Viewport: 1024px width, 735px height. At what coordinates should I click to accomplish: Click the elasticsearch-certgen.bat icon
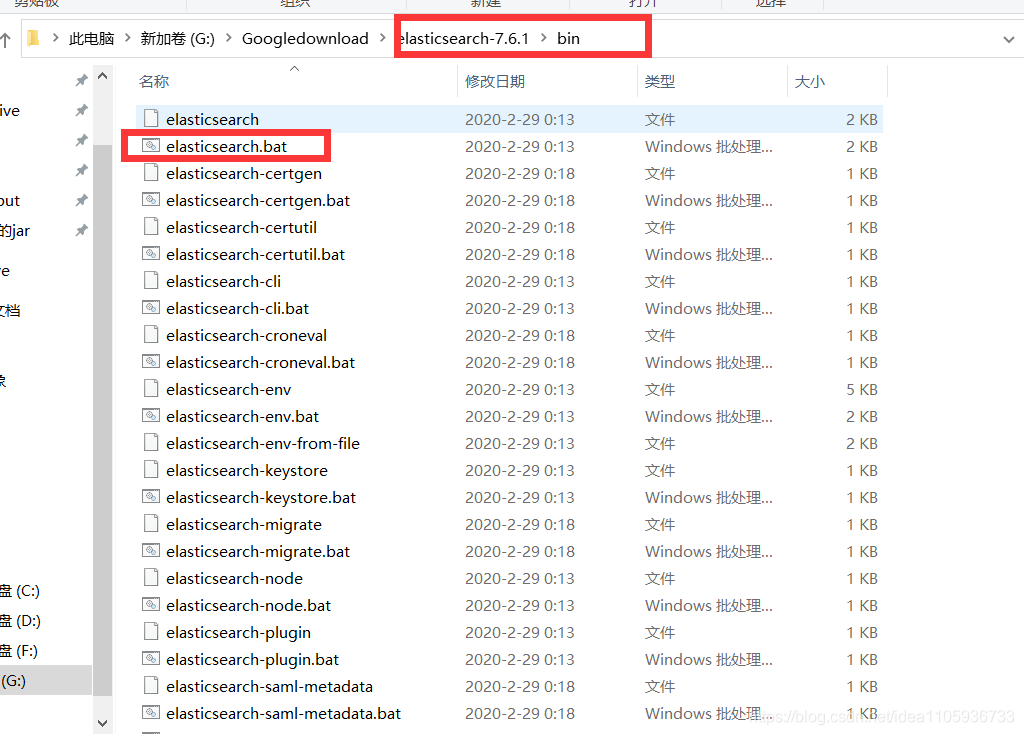(151, 199)
